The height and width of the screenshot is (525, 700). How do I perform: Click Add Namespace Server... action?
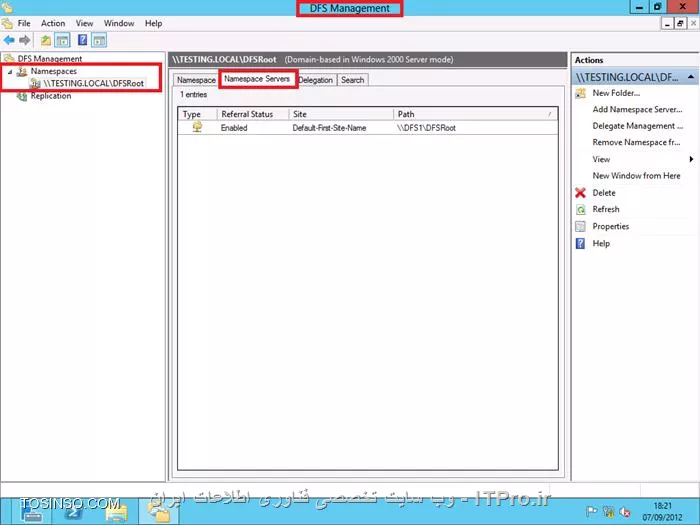click(x=637, y=109)
